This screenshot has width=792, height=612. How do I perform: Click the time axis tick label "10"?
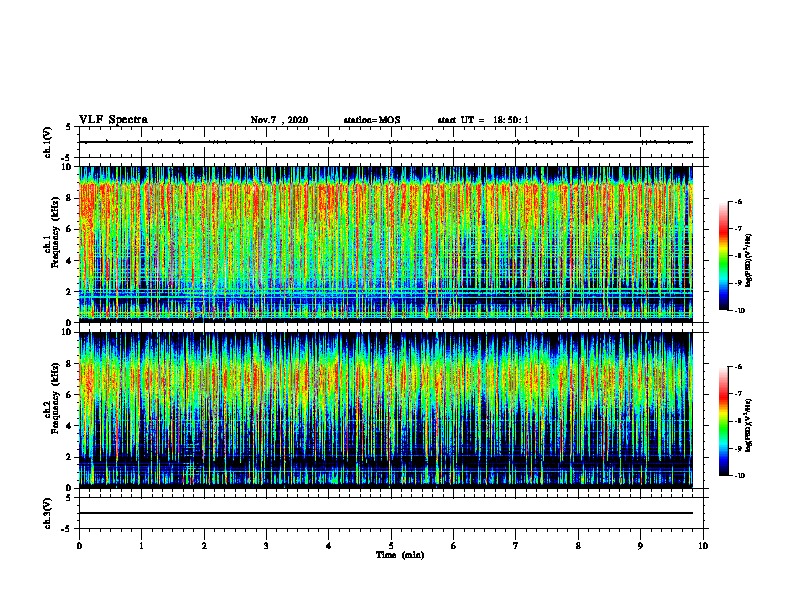click(x=703, y=546)
